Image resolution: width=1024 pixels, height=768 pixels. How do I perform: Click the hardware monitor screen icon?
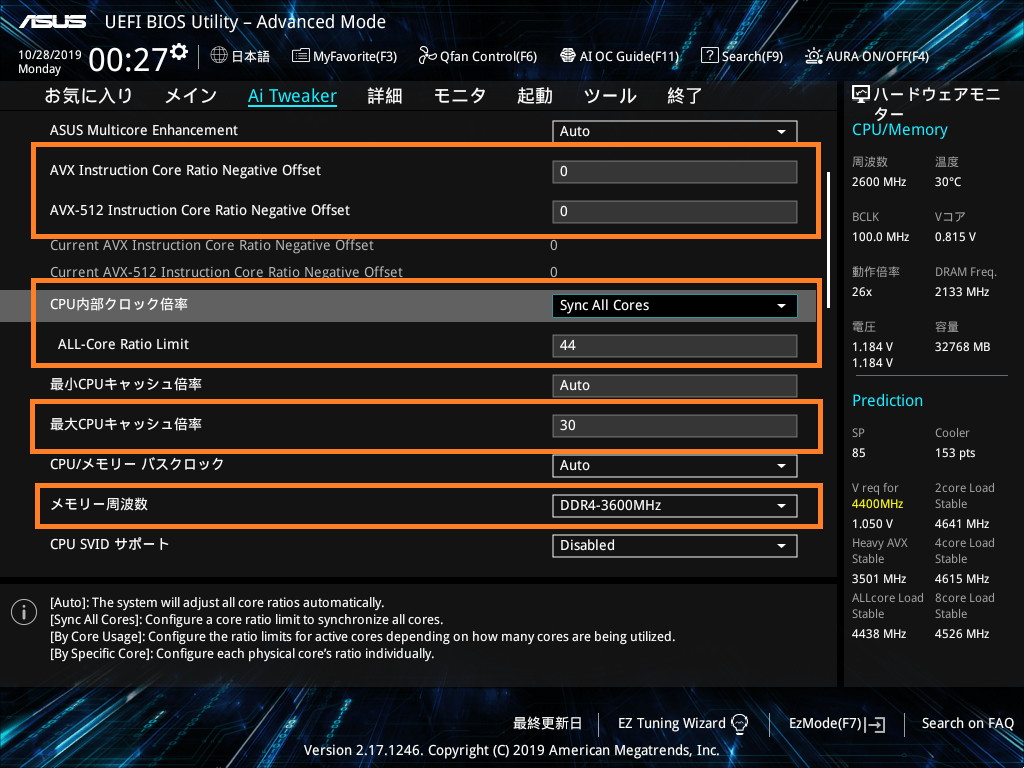point(861,95)
